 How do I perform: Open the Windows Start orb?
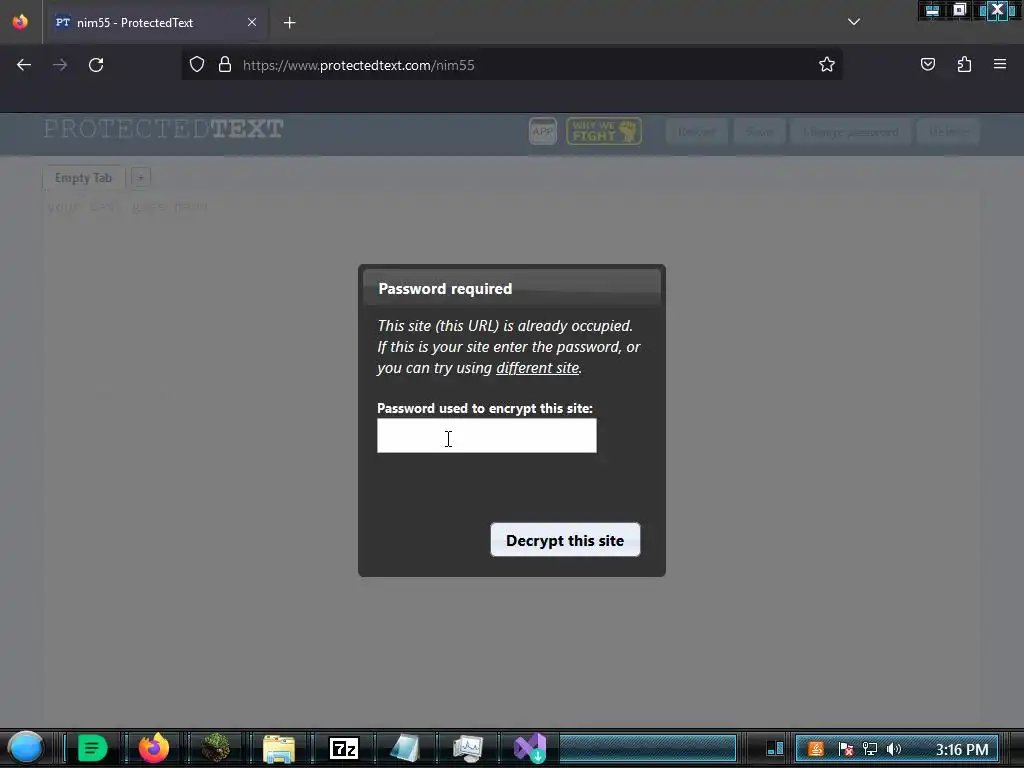(x=25, y=748)
